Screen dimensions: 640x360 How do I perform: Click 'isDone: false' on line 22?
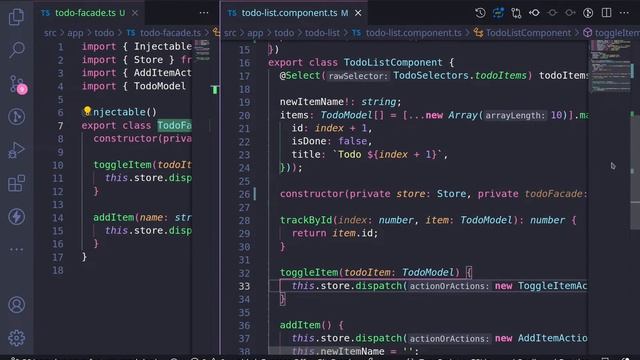[329, 141]
